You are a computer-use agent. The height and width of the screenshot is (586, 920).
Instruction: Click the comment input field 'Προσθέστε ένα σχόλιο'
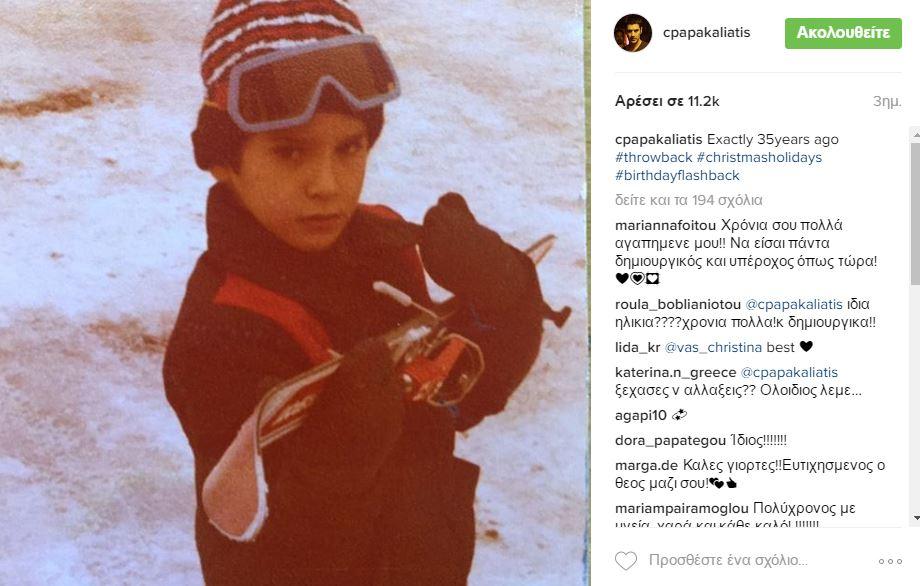click(x=728, y=561)
